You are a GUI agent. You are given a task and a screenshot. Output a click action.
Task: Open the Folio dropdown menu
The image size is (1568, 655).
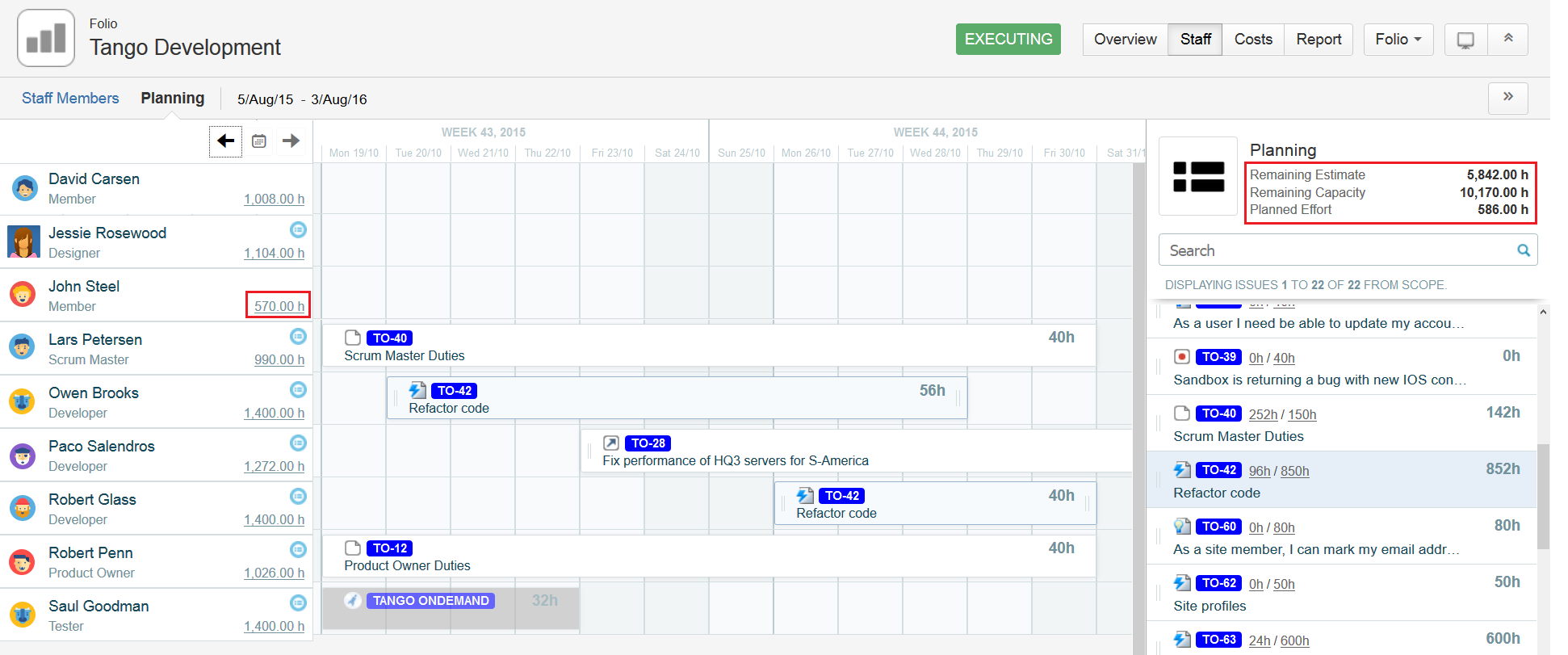pos(1398,40)
